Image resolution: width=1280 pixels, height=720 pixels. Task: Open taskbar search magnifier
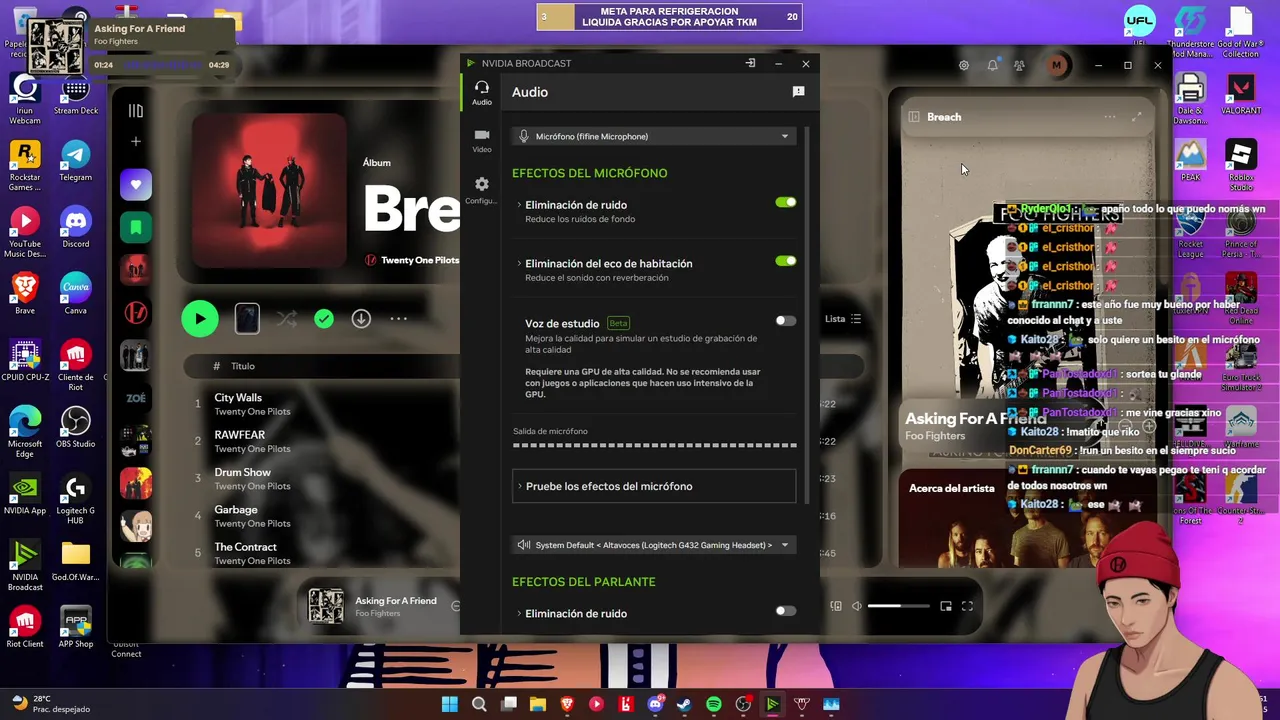pos(479,704)
